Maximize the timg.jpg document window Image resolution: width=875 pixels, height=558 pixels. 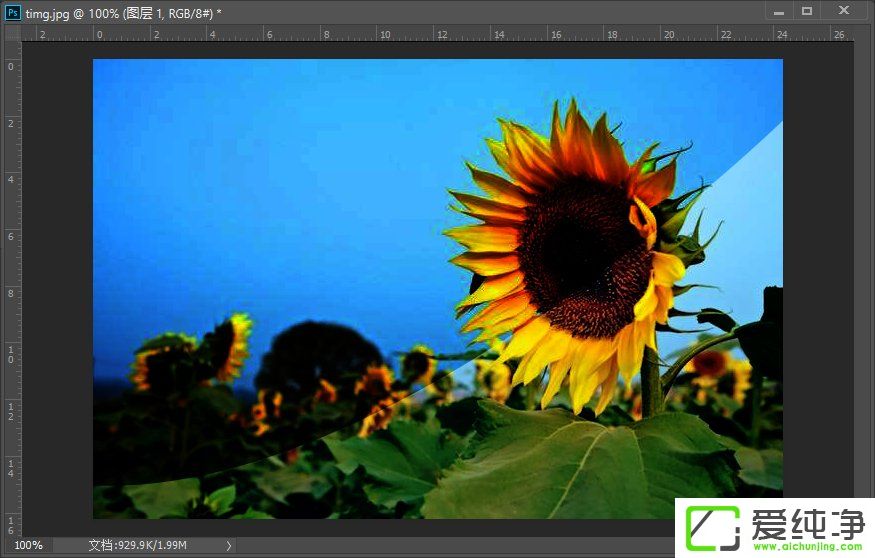(807, 11)
